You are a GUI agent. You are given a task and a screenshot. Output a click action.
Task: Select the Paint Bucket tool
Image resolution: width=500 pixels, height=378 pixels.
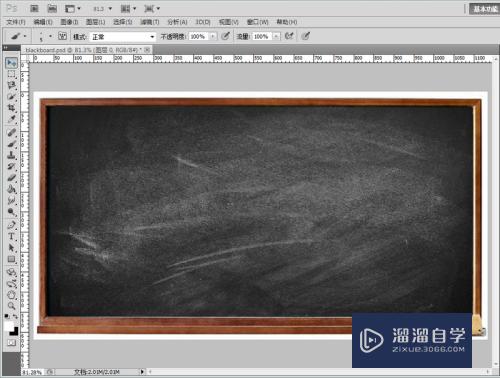[x=11, y=189]
